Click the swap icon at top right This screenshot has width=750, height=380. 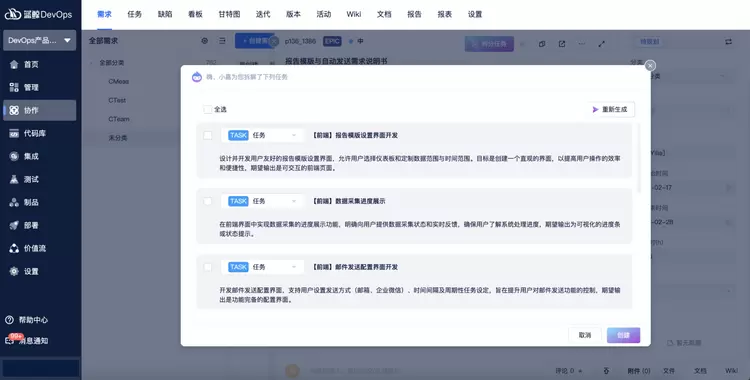point(728,42)
